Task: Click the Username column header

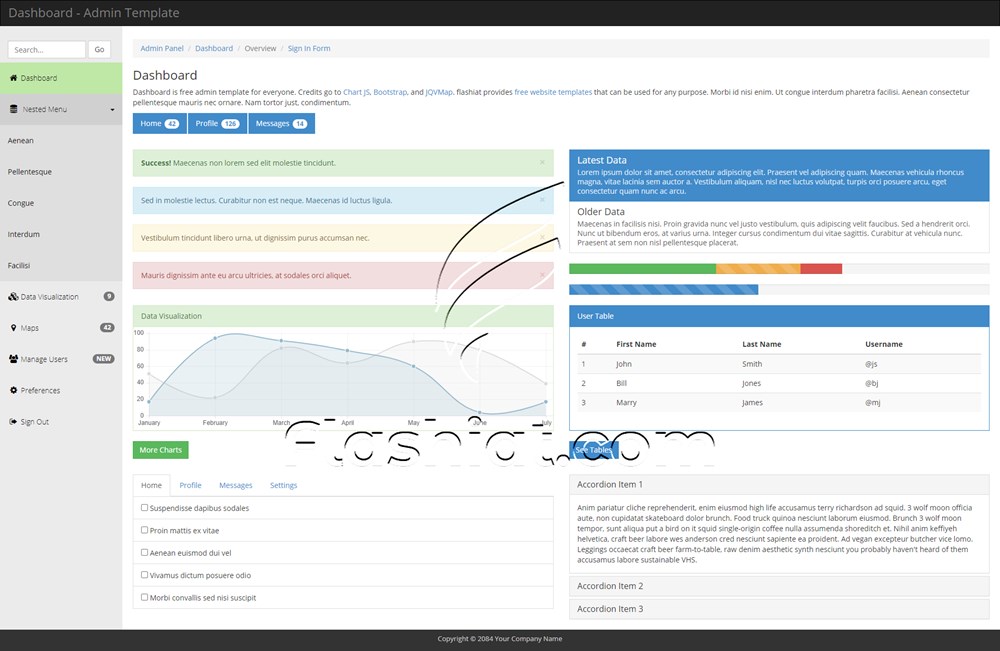Action: tap(883, 344)
